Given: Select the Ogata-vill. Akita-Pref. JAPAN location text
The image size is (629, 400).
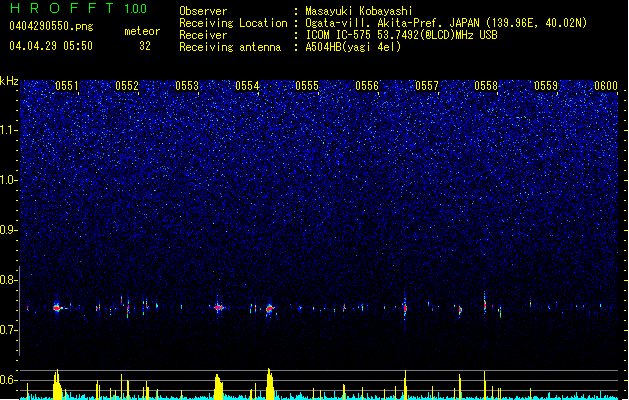Looking at the screenshot, I should click(x=446, y=23).
